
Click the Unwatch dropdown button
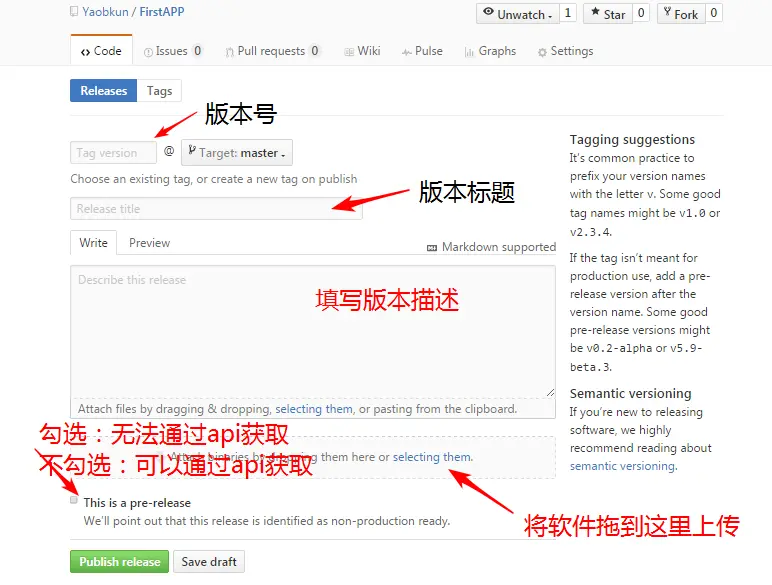coord(517,14)
